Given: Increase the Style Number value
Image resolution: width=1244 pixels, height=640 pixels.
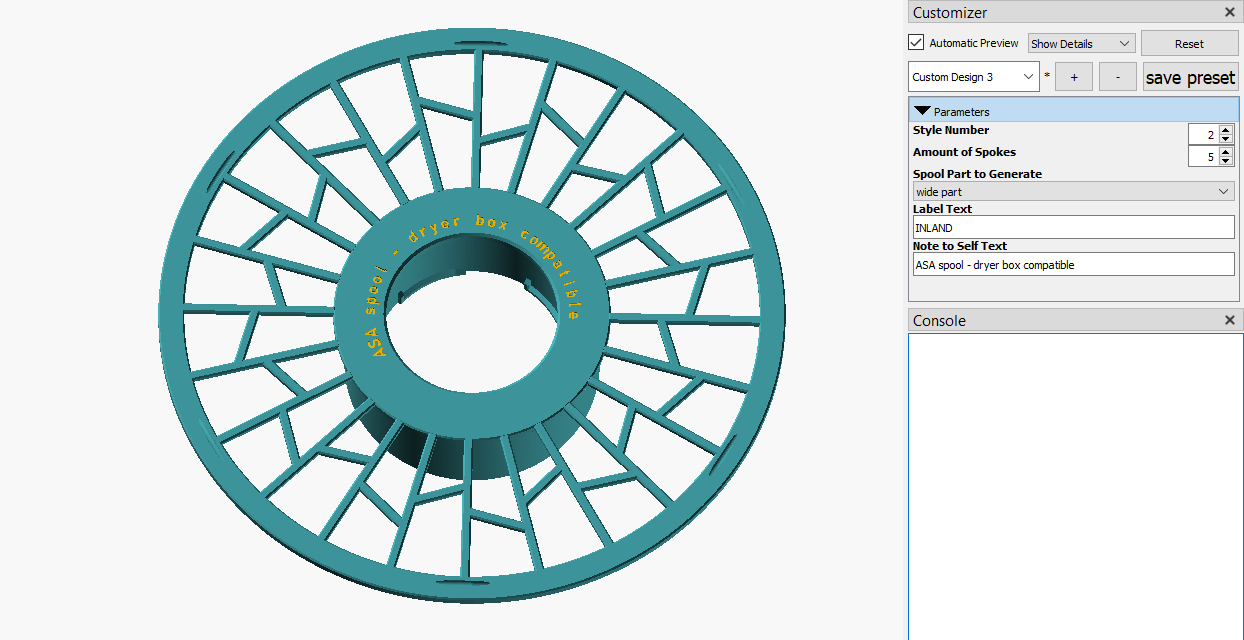Looking at the screenshot, I should (1226, 129).
